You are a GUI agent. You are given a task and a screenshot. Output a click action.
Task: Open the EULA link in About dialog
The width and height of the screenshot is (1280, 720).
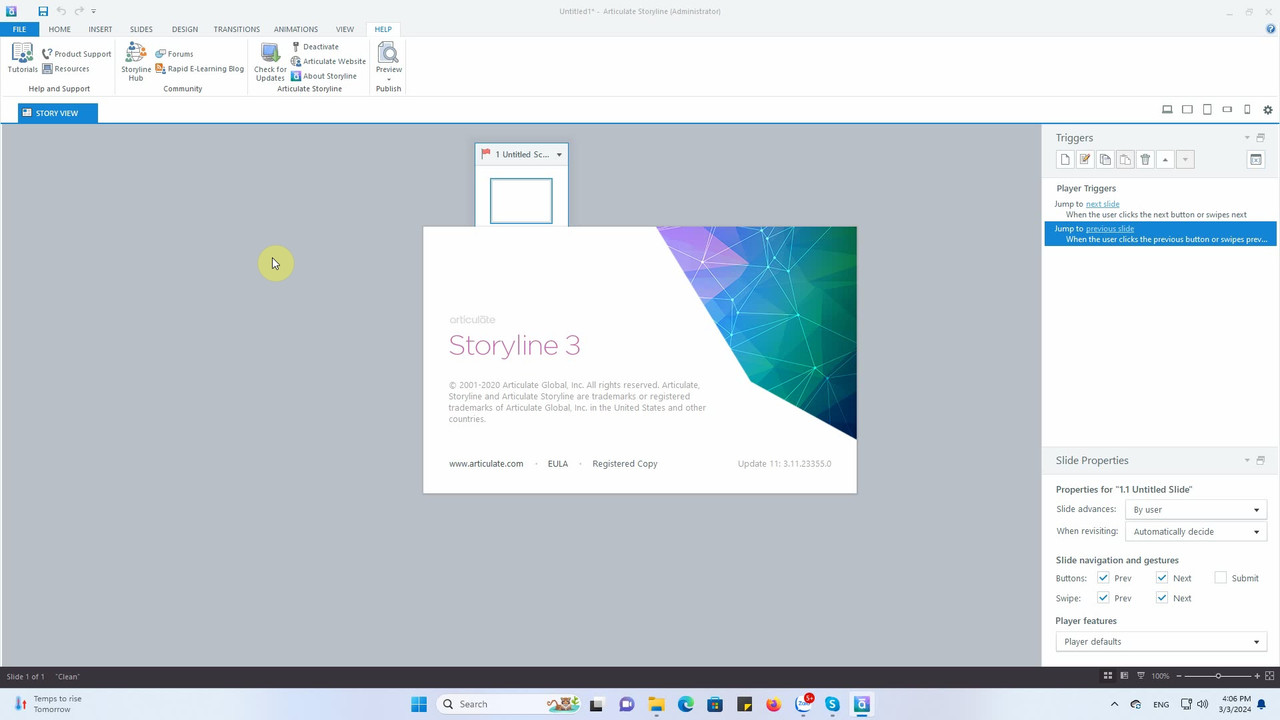(x=558, y=464)
